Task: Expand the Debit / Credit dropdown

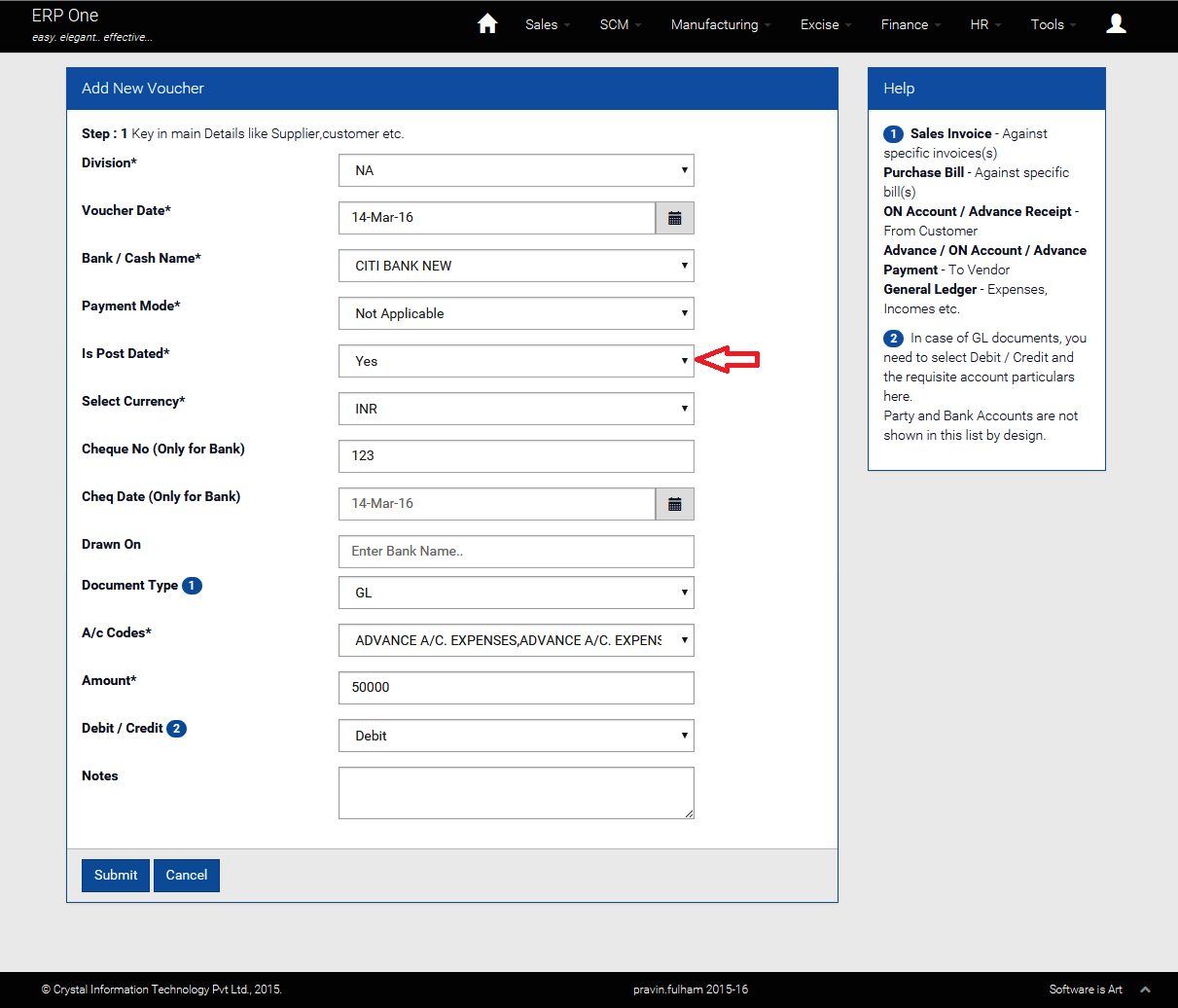Action: [x=517, y=736]
